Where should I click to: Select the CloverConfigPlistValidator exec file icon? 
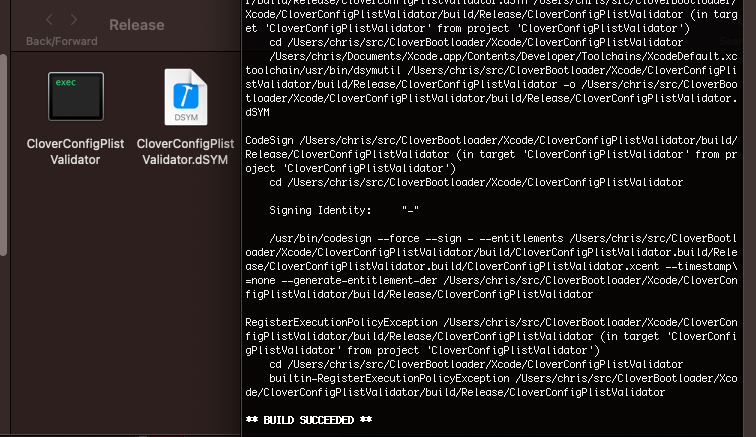tap(76, 96)
